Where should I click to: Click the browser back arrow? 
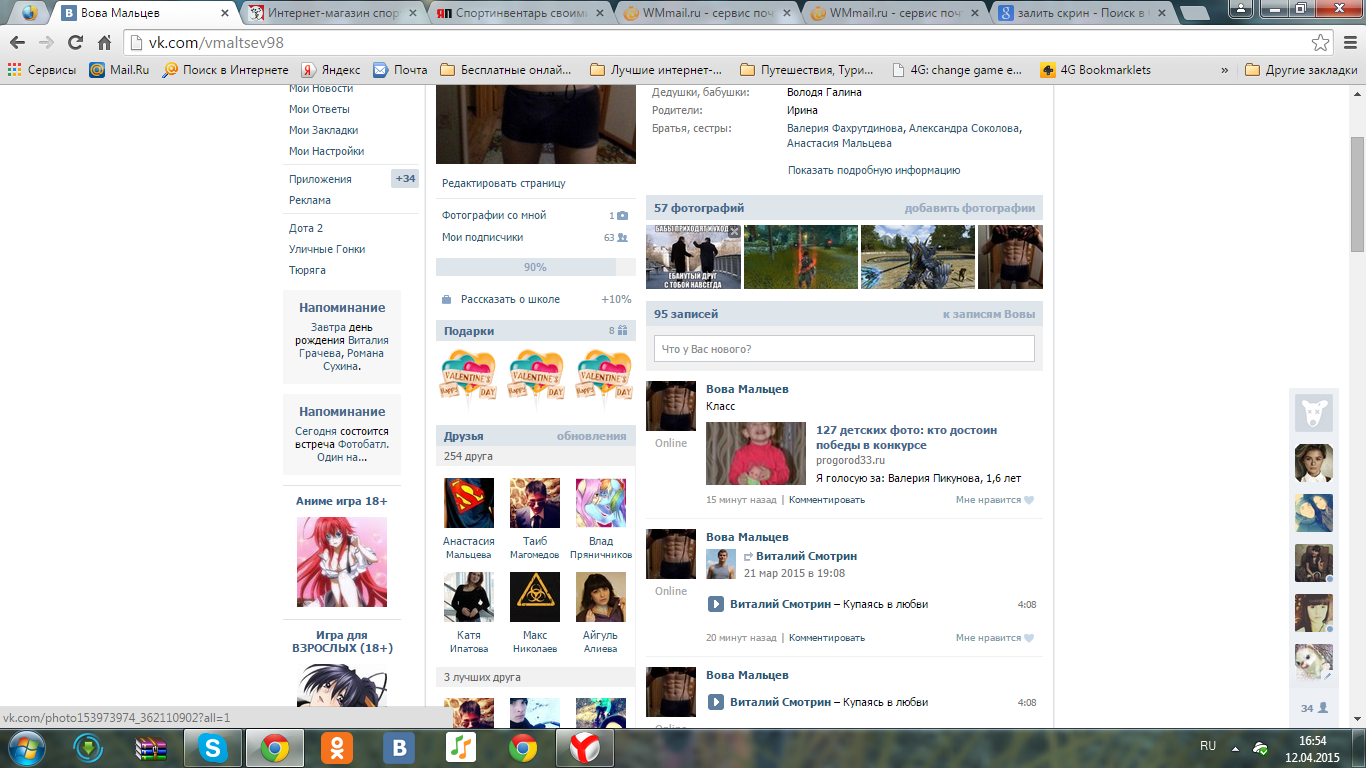pos(17,43)
